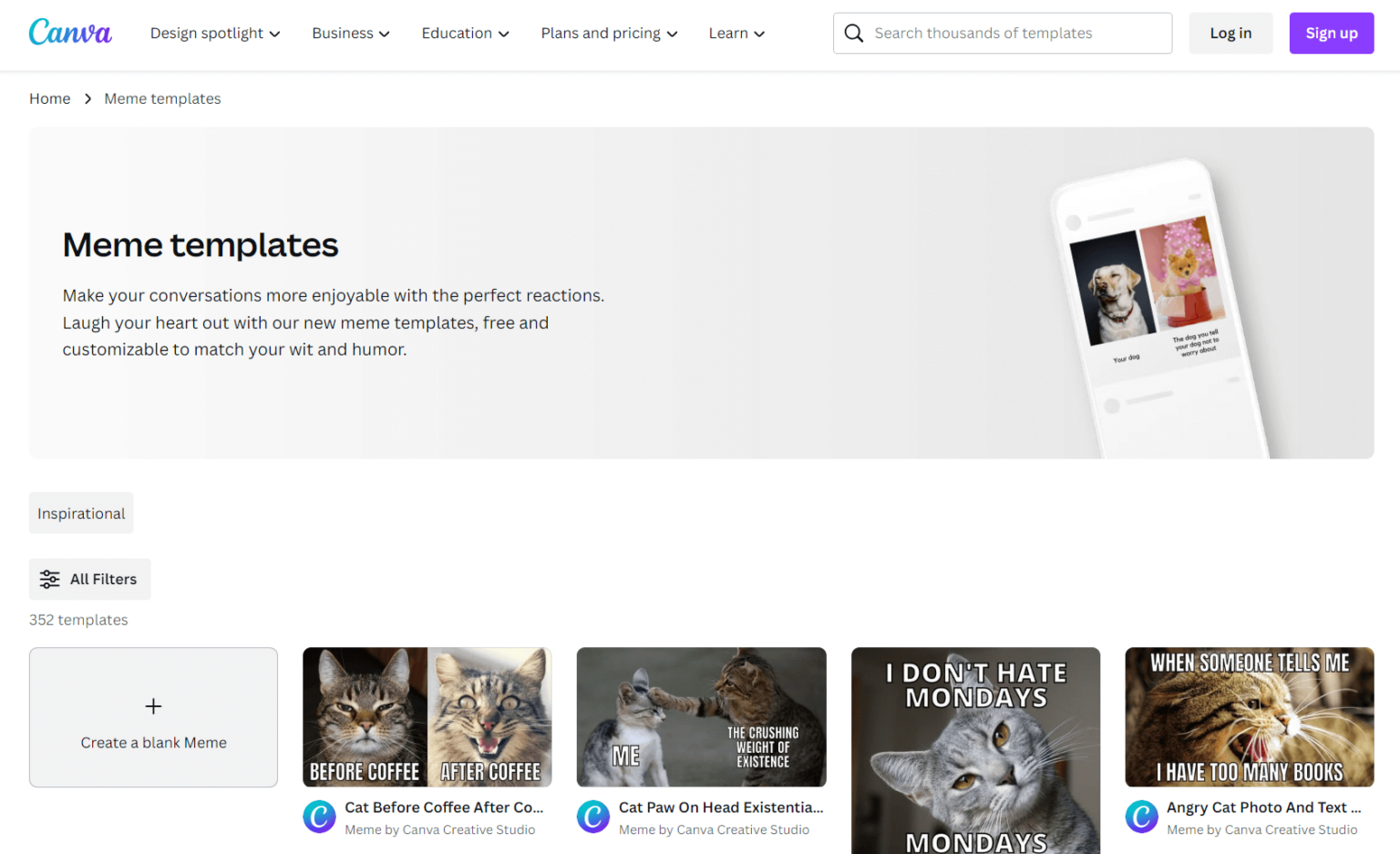1400x854 pixels.
Task: Select the Inspirational filter chip
Action: [81, 513]
